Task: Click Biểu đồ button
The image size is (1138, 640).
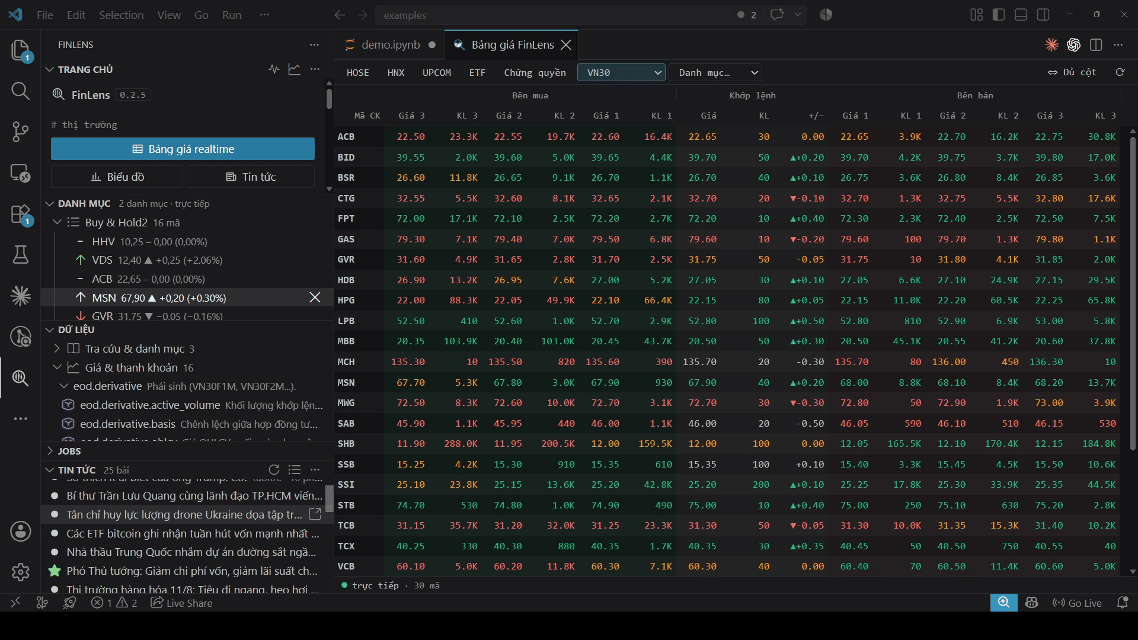Action: (117, 177)
